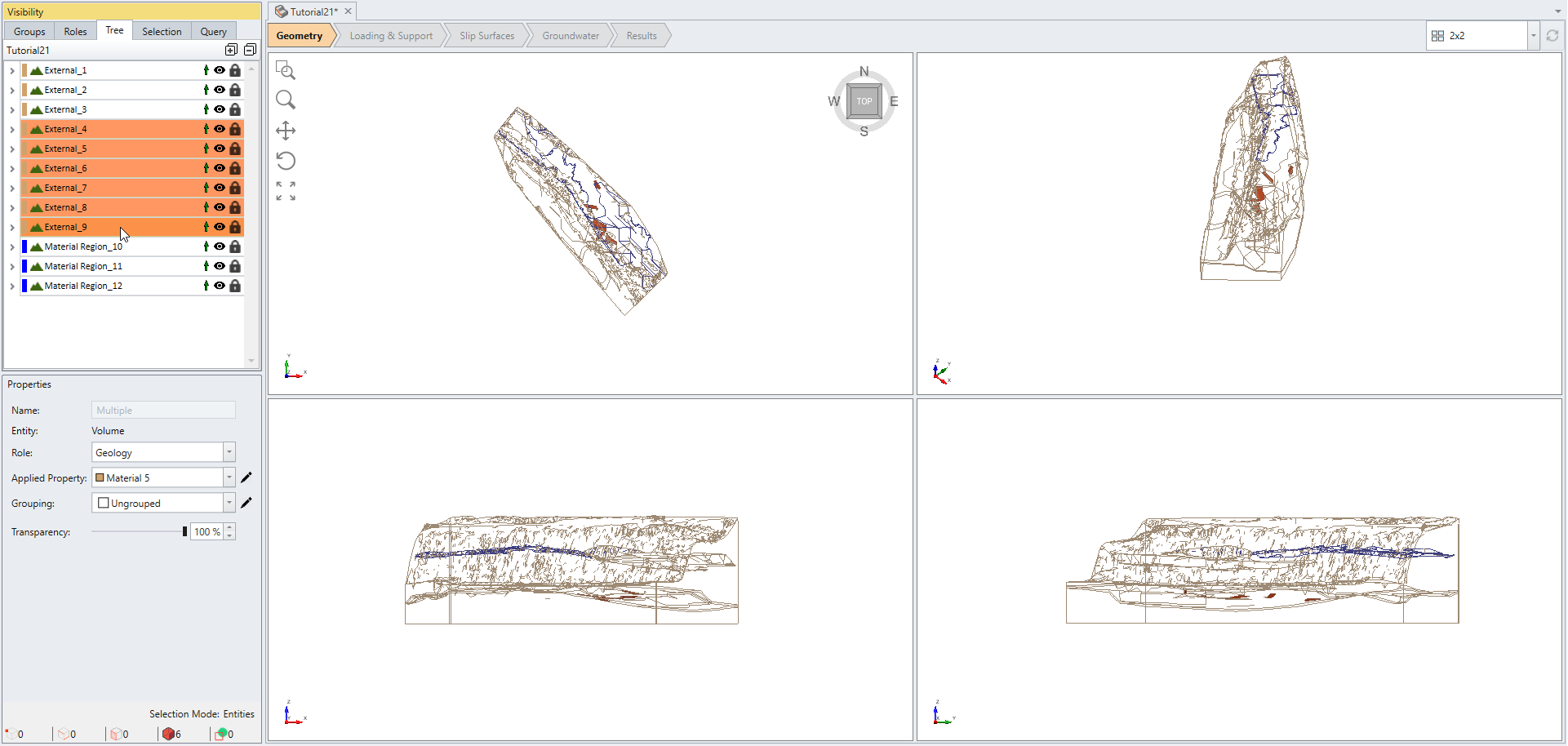Expand the External_2 tree node
The width and height of the screenshot is (1568, 746).
point(12,90)
